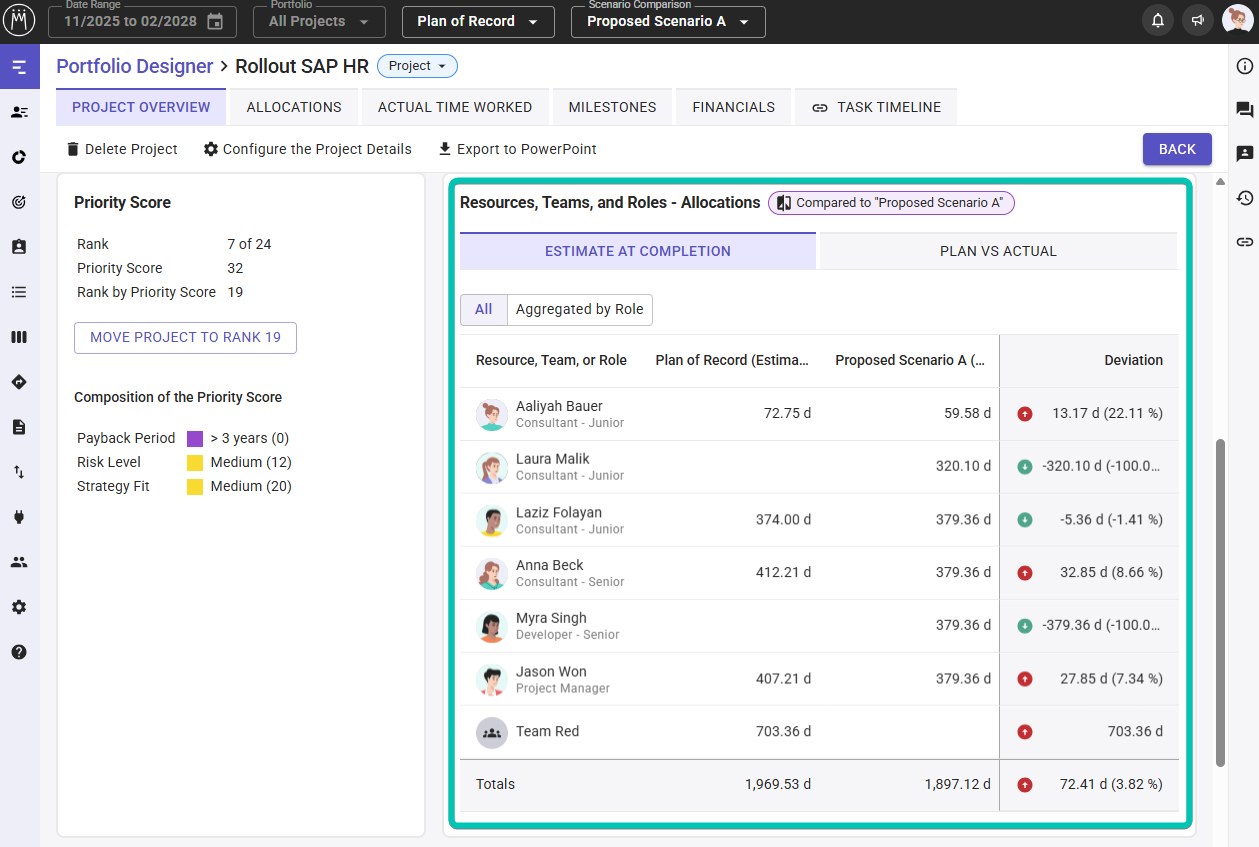Click the Back button

(1177, 149)
